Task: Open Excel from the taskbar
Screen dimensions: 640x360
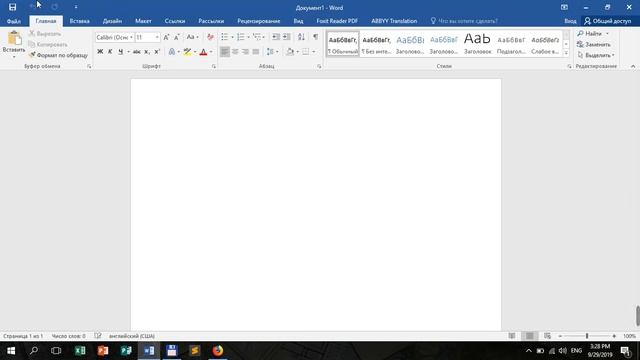Action: point(80,351)
